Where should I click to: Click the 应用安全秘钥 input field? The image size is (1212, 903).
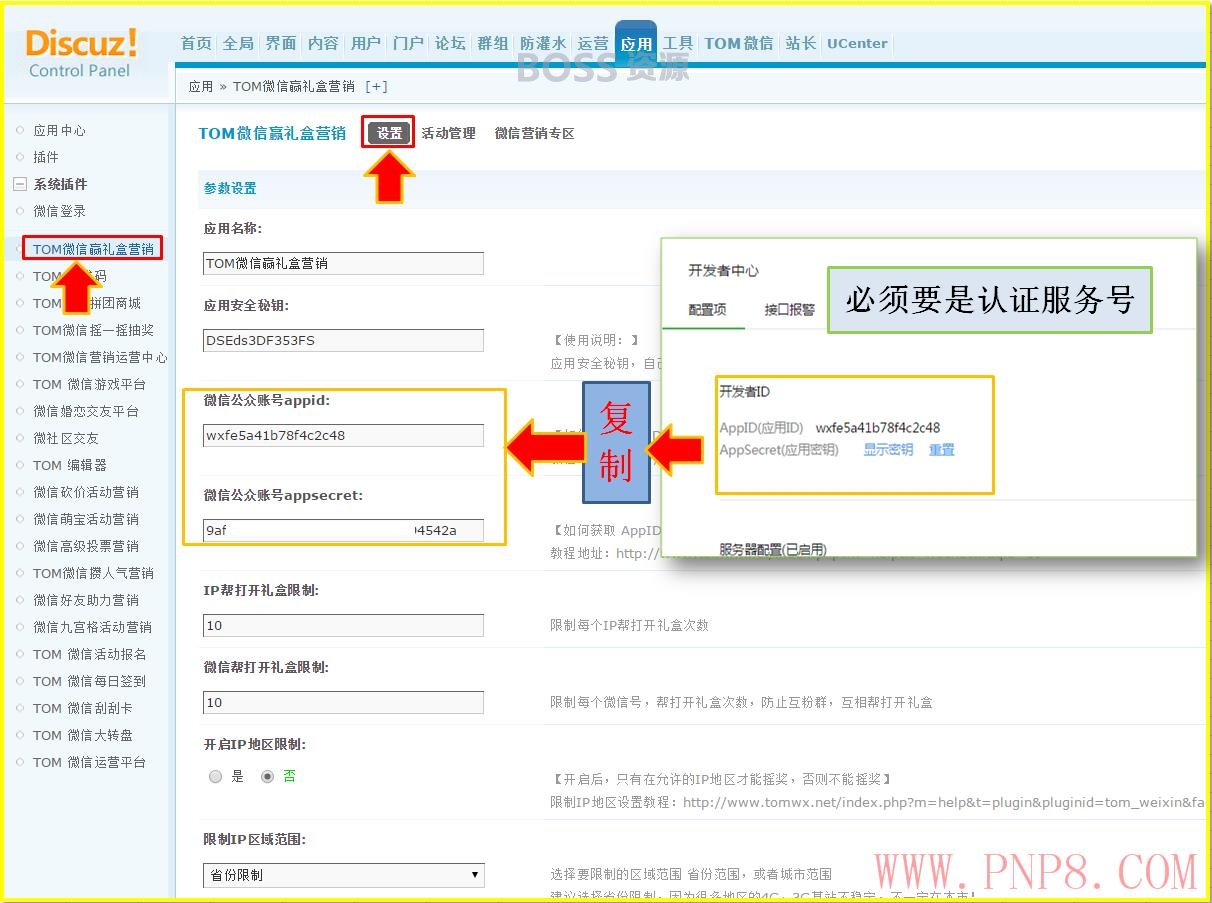pos(343,340)
